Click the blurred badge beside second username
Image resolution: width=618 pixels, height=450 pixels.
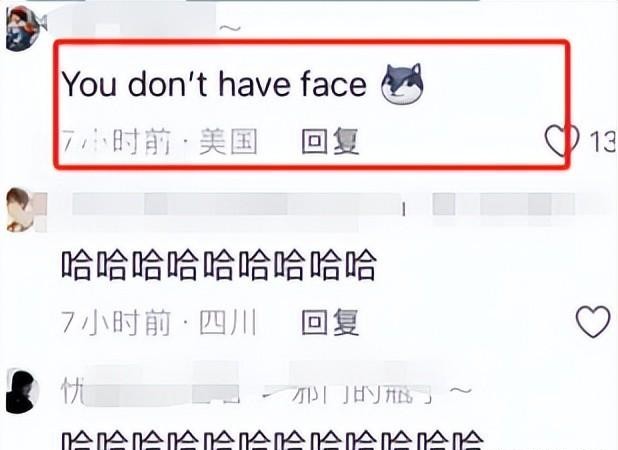click(504, 204)
